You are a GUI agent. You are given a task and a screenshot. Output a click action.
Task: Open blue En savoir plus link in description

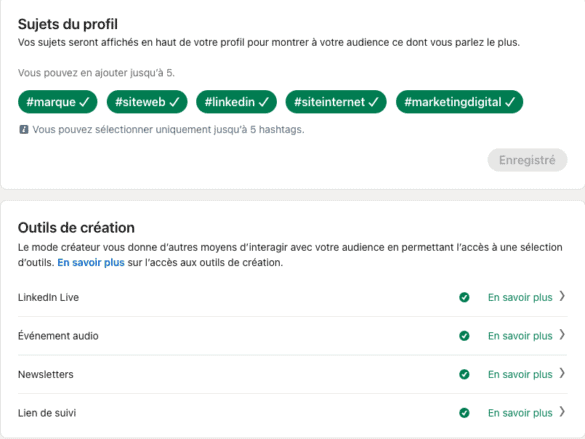(91, 263)
